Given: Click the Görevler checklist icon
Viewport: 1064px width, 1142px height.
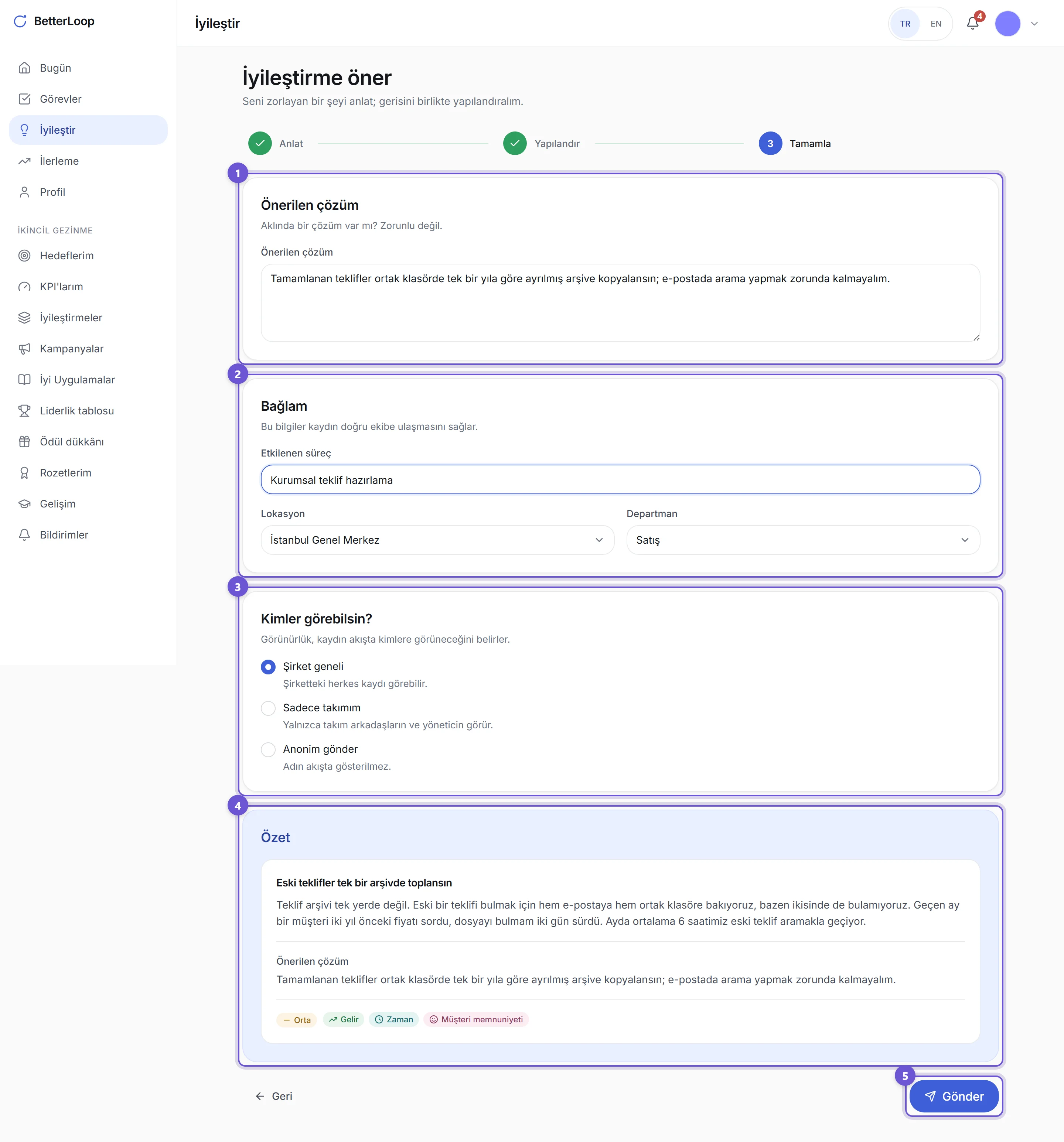Looking at the screenshot, I should [24, 99].
